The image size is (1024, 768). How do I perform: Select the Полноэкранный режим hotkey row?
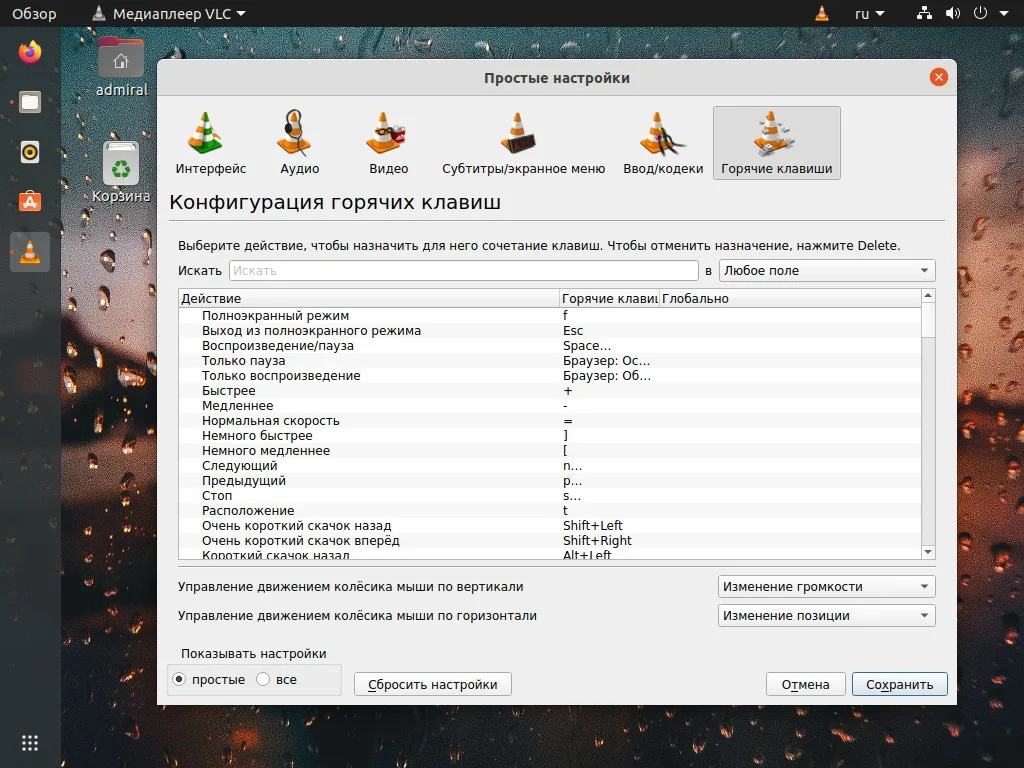point(300,315)
